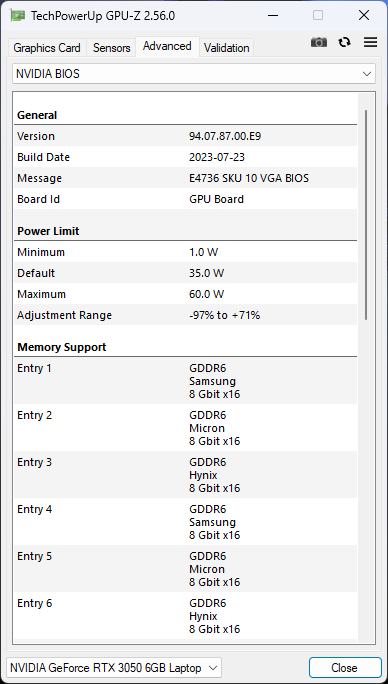Select Memory Support Entry 1 Samsung
388x684 pixels.
click(x=185, y=381)
